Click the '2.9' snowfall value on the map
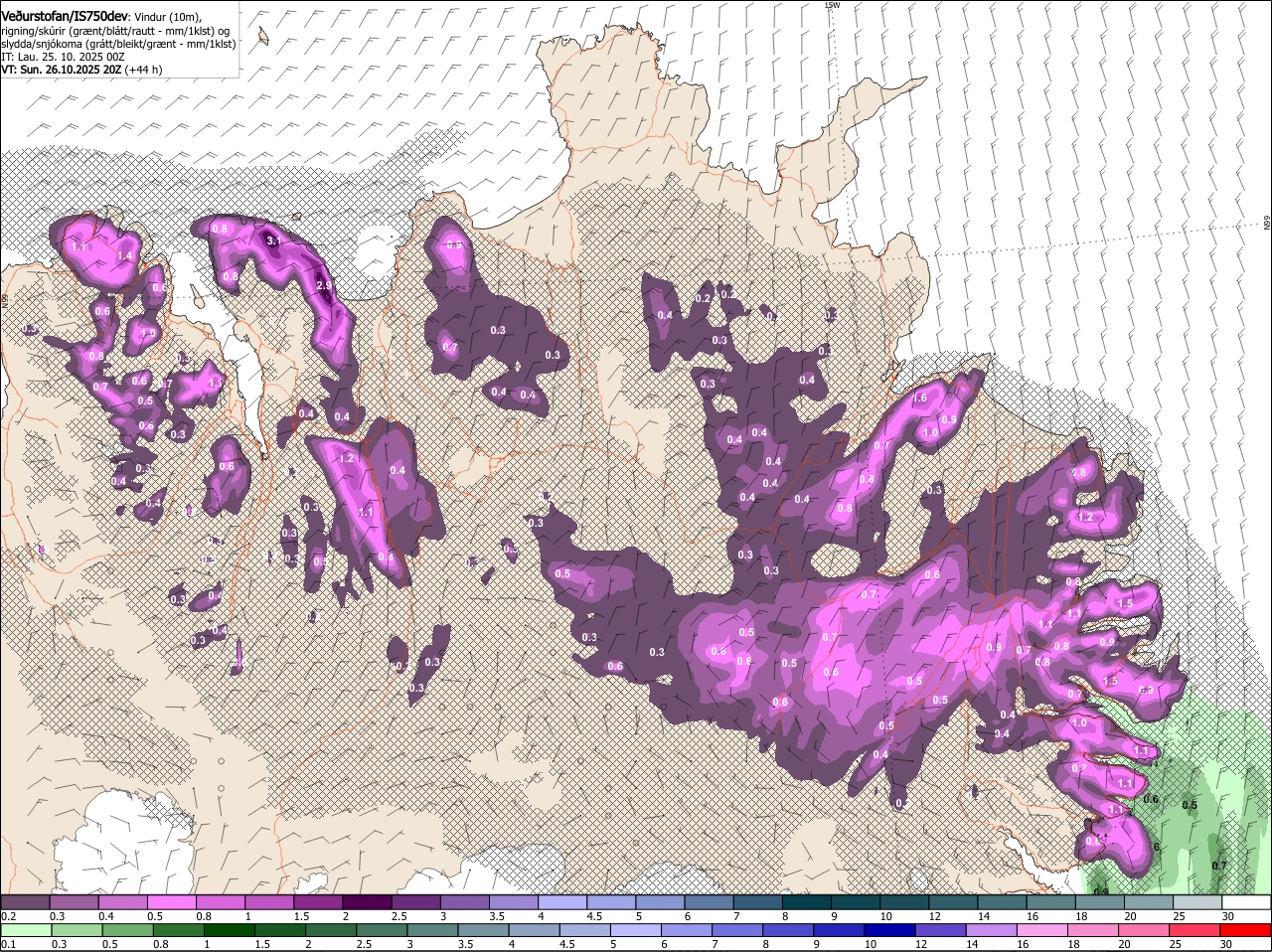 (324, 286)
